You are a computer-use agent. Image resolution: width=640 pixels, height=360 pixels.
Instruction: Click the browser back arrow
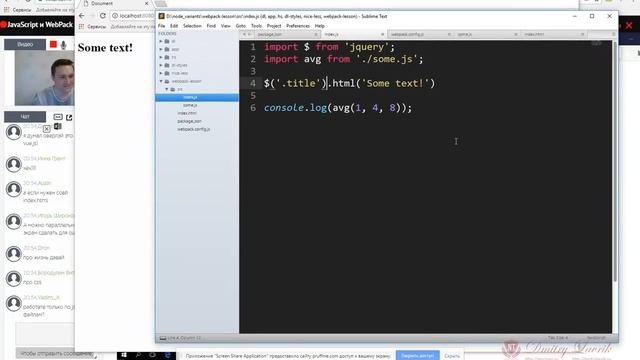pyautogui.click(x=82, y=16)
